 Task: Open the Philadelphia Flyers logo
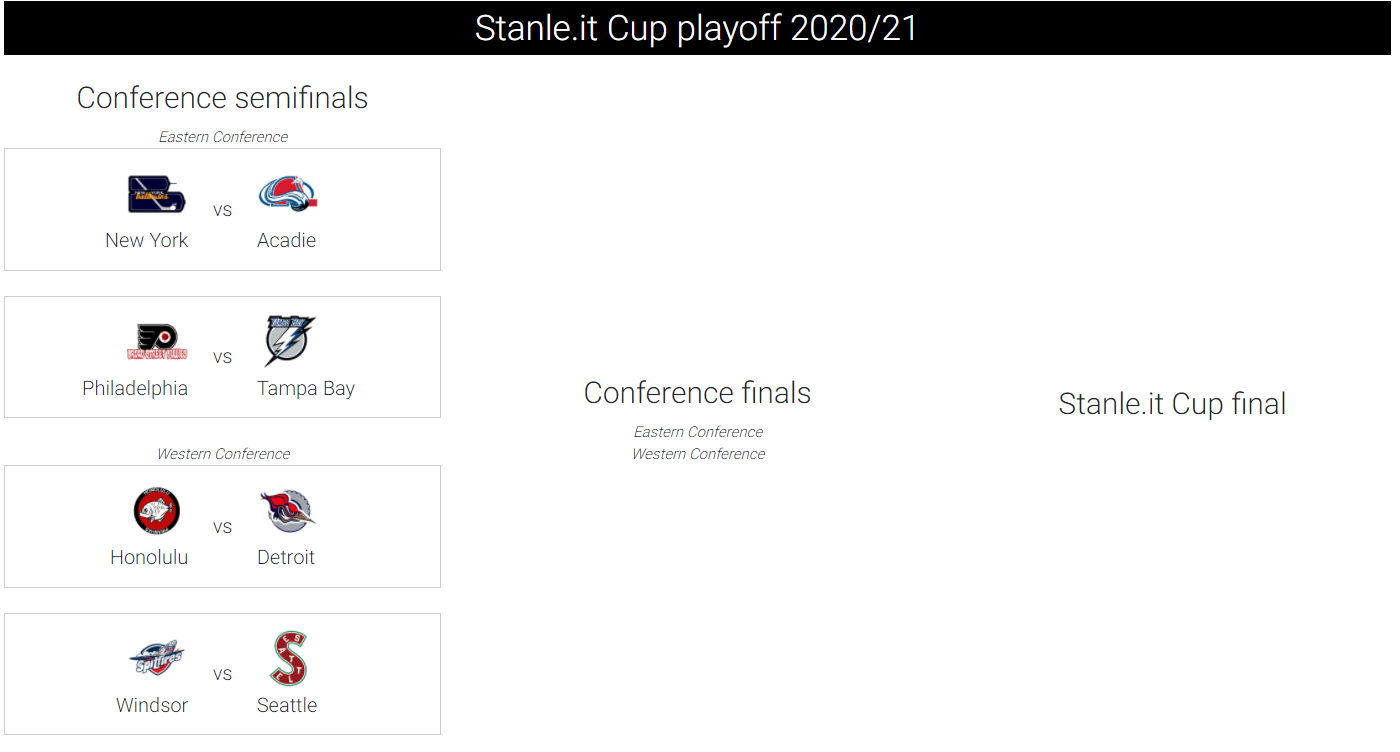pos(157,342)
